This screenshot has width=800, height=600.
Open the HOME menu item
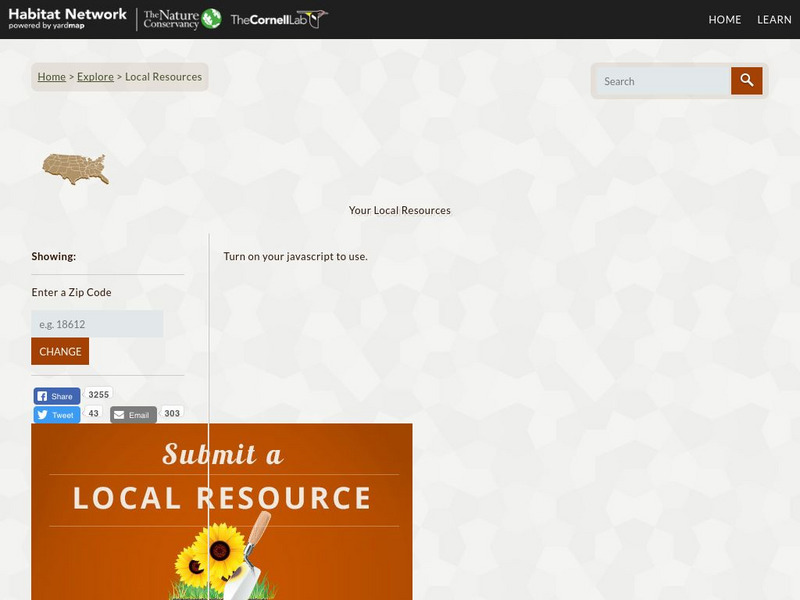point(724,19)
